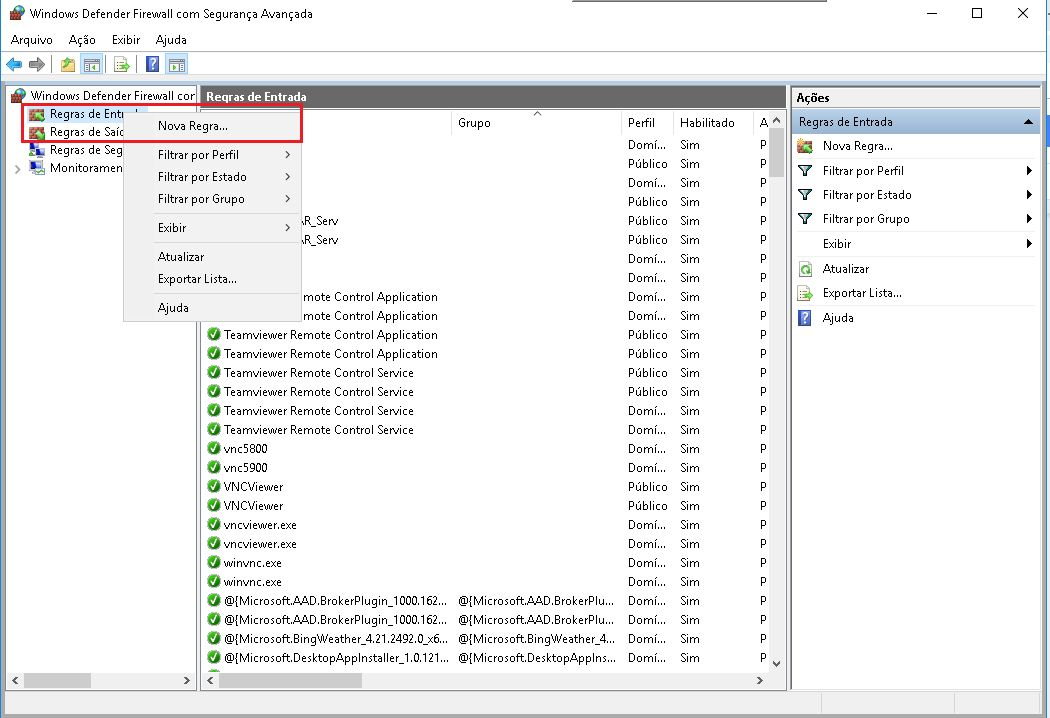Click green check icon of BingWeather rule

point(214,638)
